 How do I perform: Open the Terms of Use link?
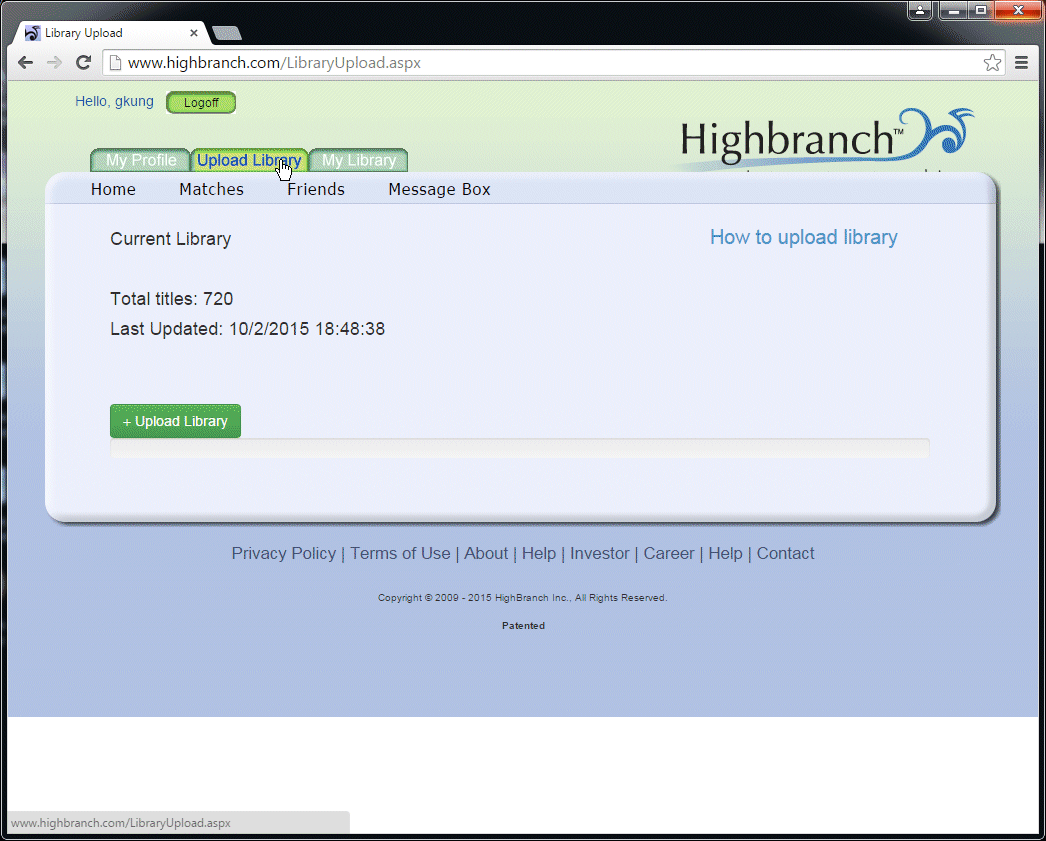click(x=400, y=554)
